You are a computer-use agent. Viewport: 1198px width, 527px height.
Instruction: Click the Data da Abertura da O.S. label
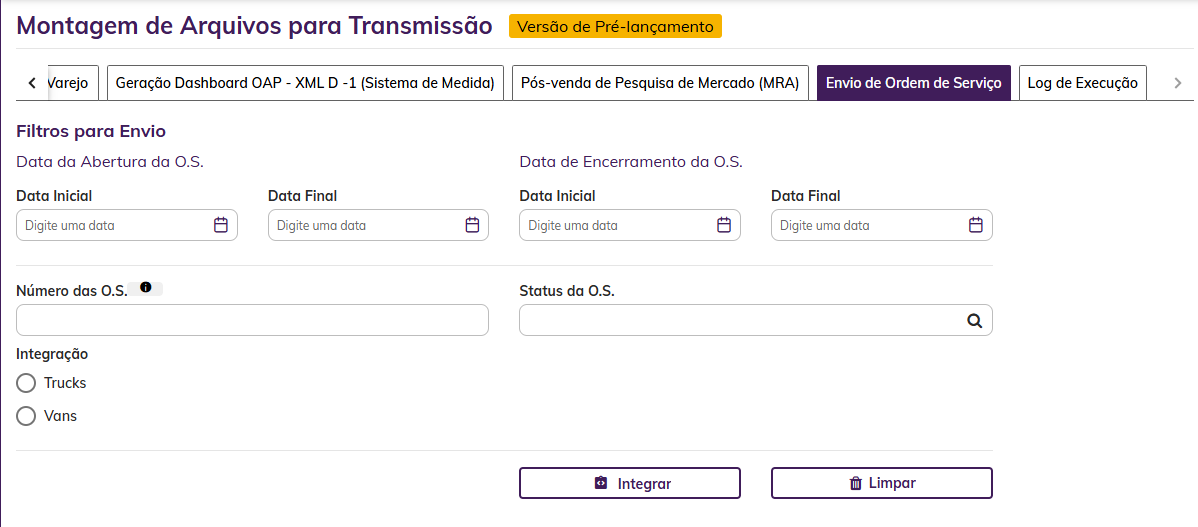pos(110,162)
